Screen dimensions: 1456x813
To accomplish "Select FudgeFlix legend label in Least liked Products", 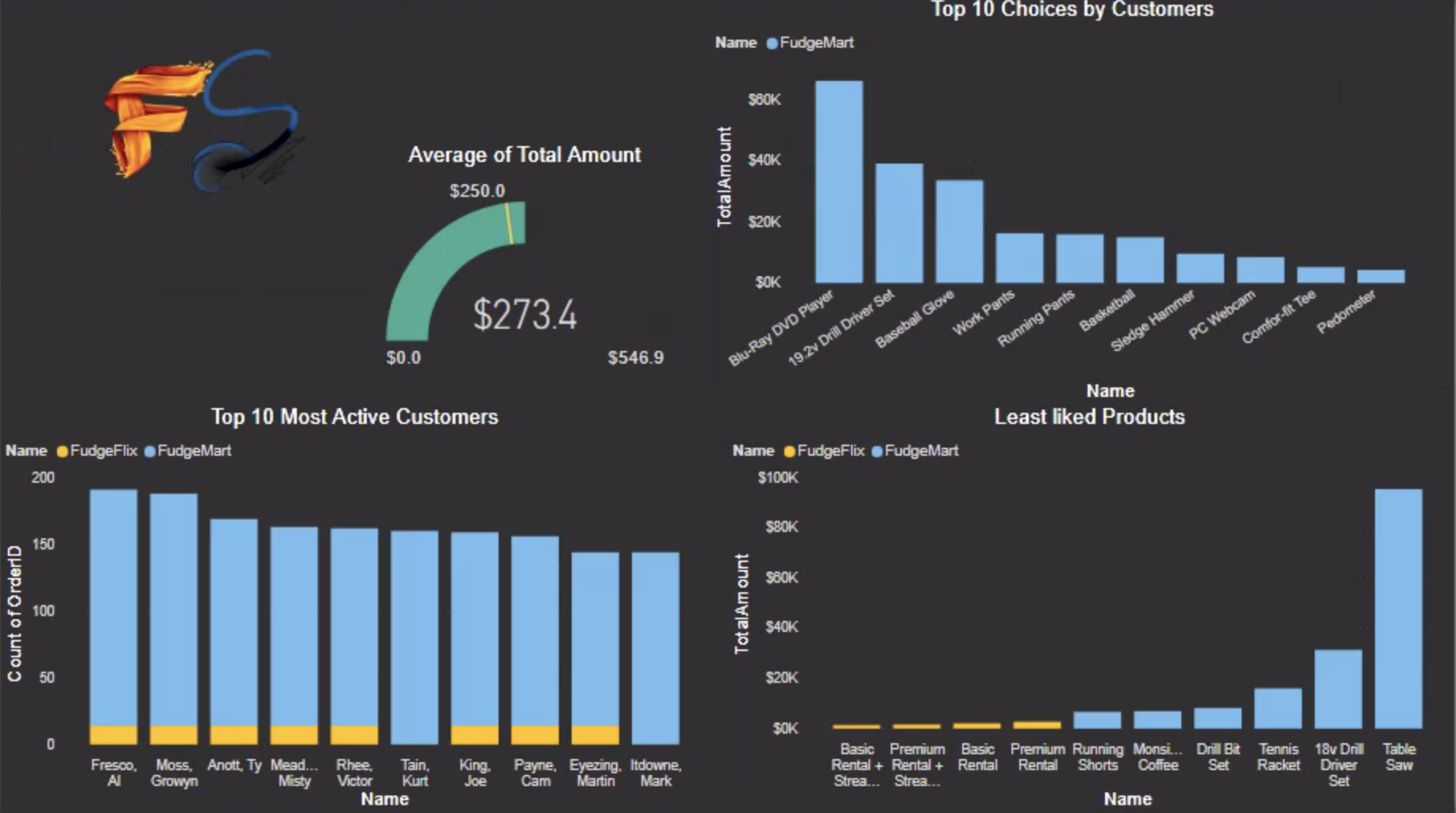I will [830, 451].
